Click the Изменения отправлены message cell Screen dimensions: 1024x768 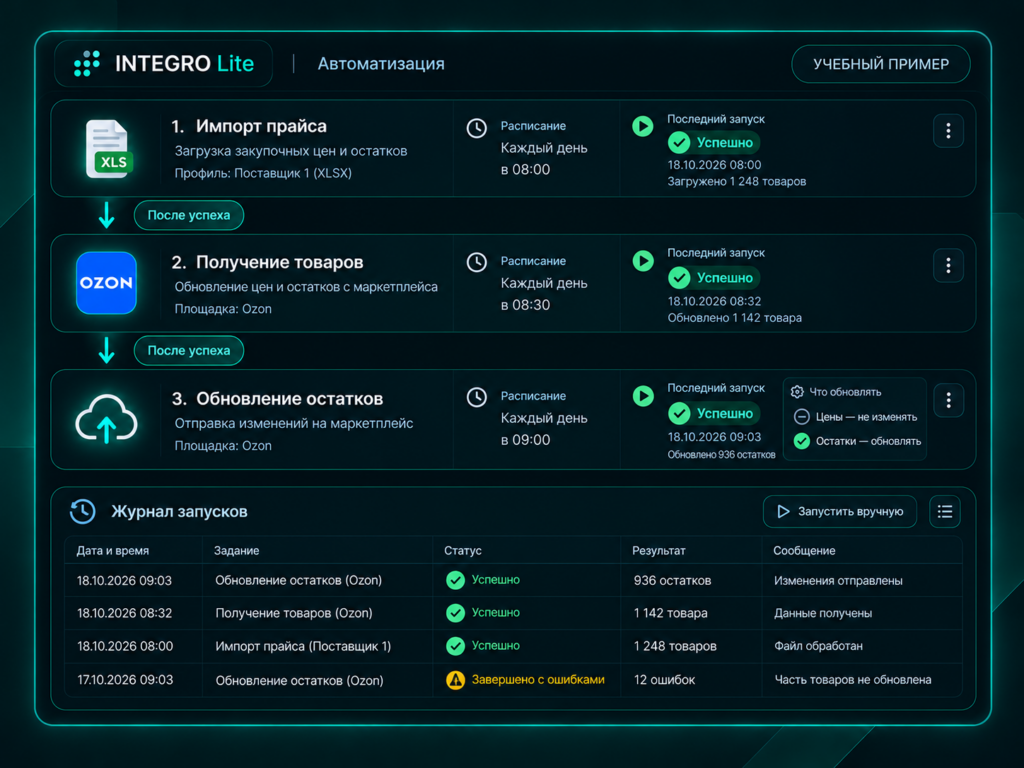pyautogui.click(x=839, y=580)
